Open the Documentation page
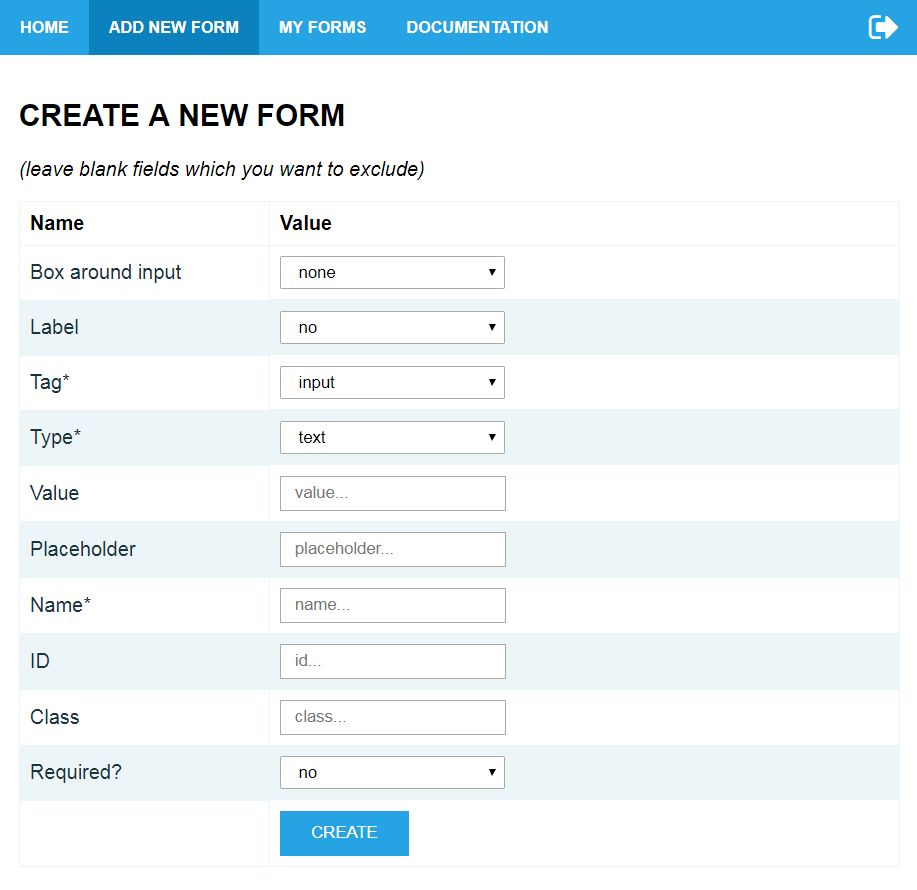The image size is (917, 890). pyautogui.click(x=477, y=27)
